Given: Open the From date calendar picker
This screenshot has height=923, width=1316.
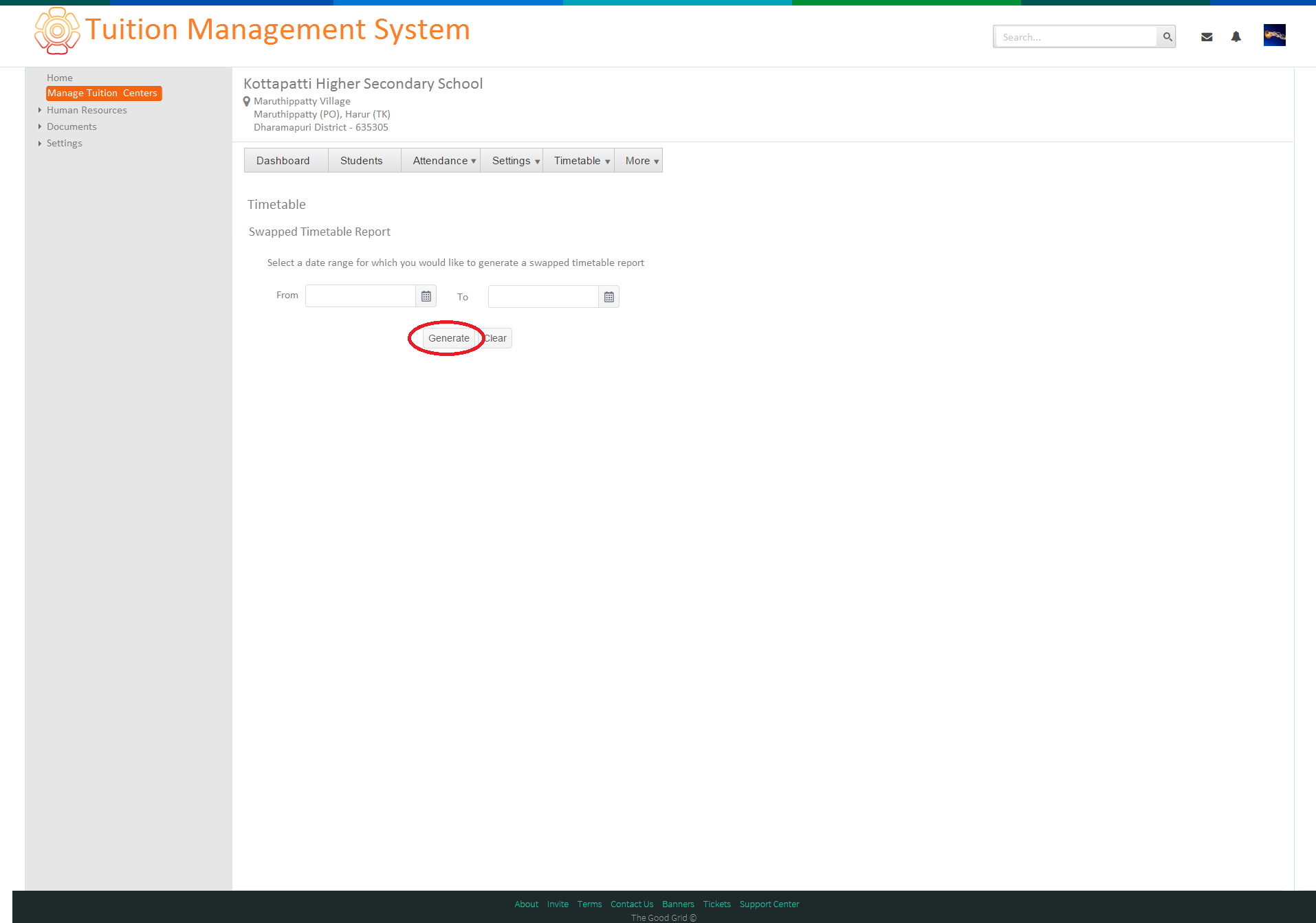Looking at the screenshot, I should point(426,296).
